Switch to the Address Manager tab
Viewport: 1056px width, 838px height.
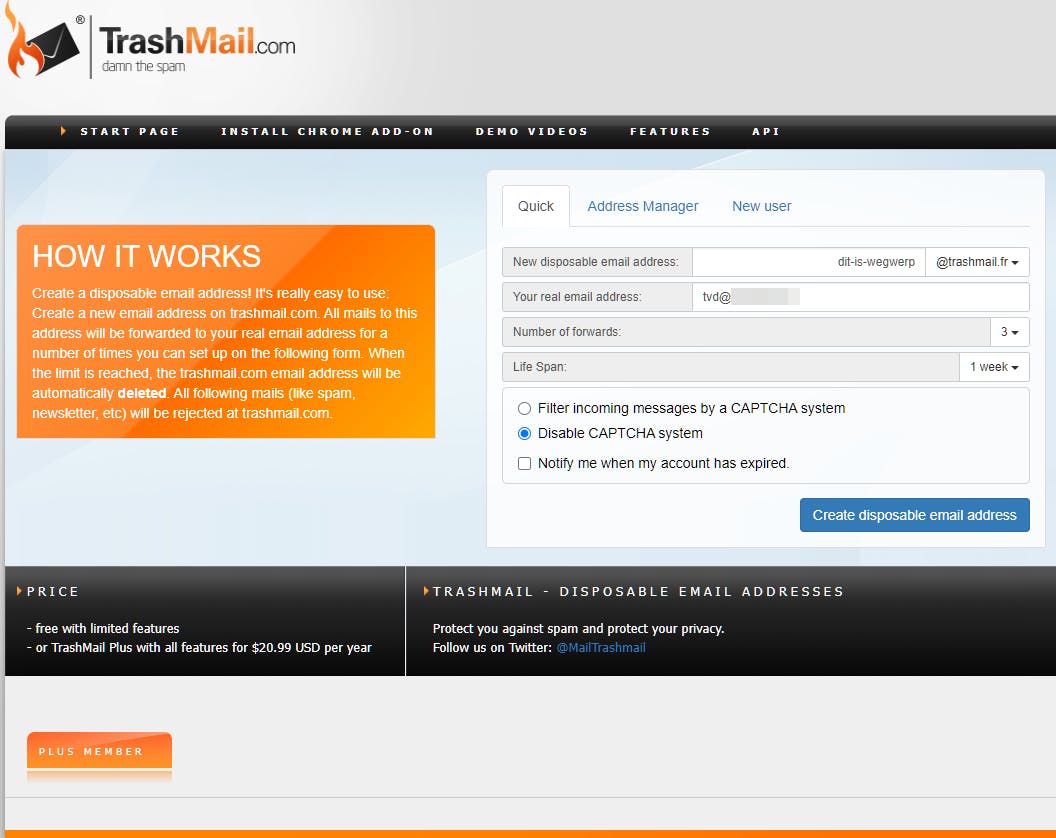(x=642, y=206)
